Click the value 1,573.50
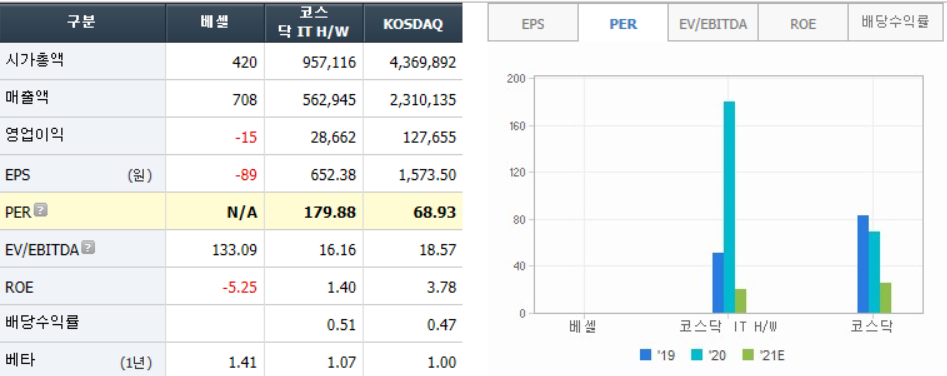This screenshot has height=376, width=947. coord(427,175)
